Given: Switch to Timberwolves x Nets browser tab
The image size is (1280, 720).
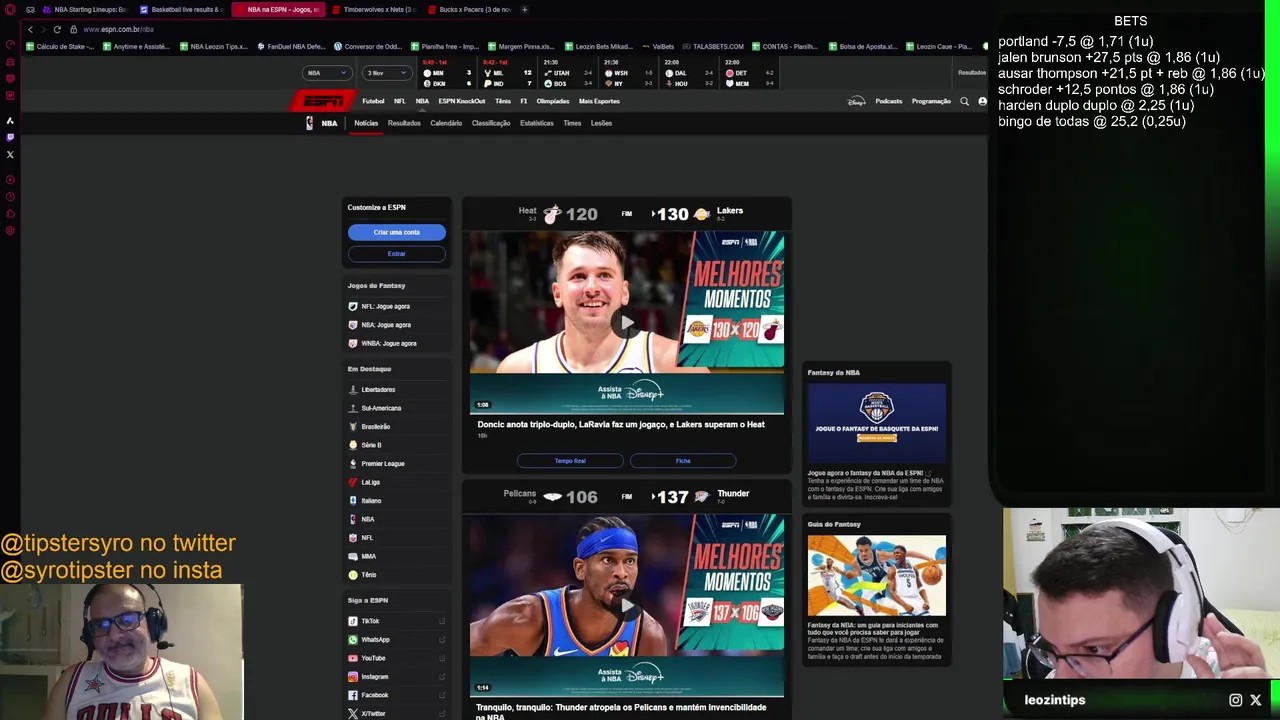Looking at the screenshot, I should tap(373, 9).
